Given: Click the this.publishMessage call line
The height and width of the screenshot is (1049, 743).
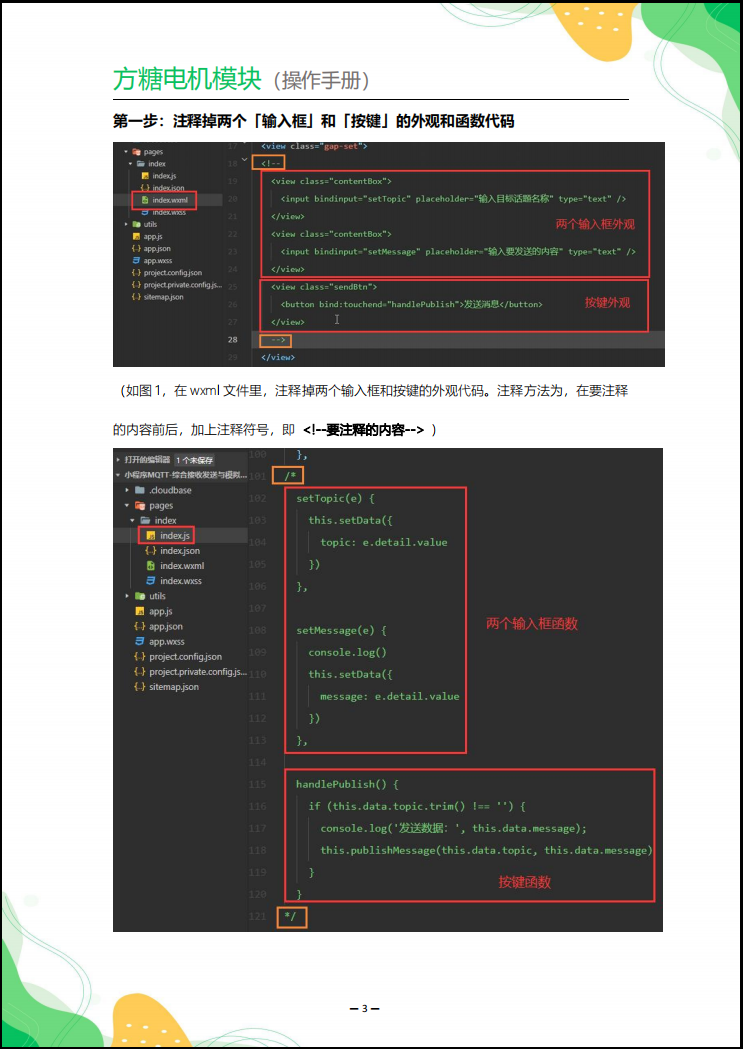Looking at the screenshot, I should 486,850.
